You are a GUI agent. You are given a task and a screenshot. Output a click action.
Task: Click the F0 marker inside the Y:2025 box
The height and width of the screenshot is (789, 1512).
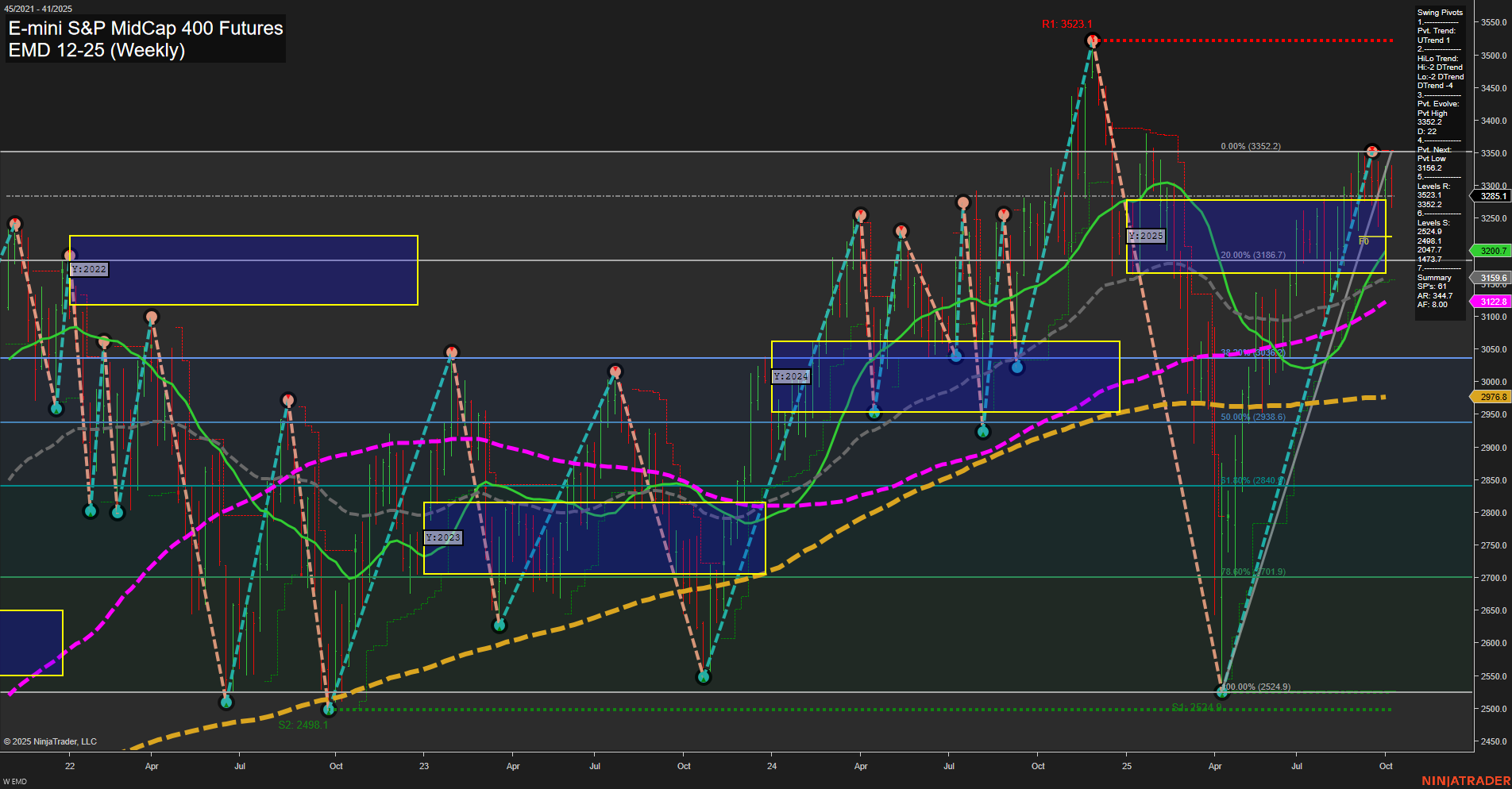click(x=1364, y=239)
